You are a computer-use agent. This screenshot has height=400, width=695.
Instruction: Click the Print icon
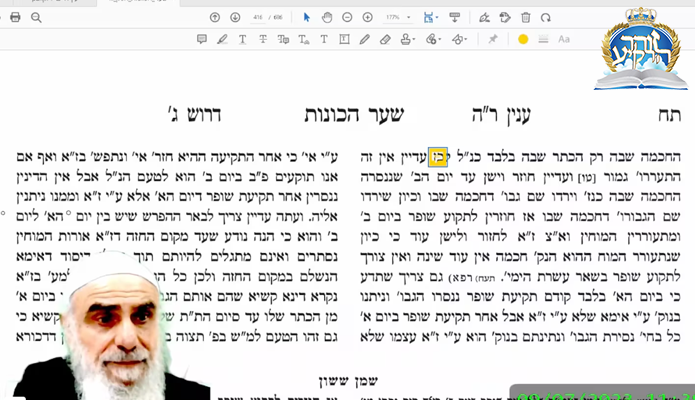14,17
